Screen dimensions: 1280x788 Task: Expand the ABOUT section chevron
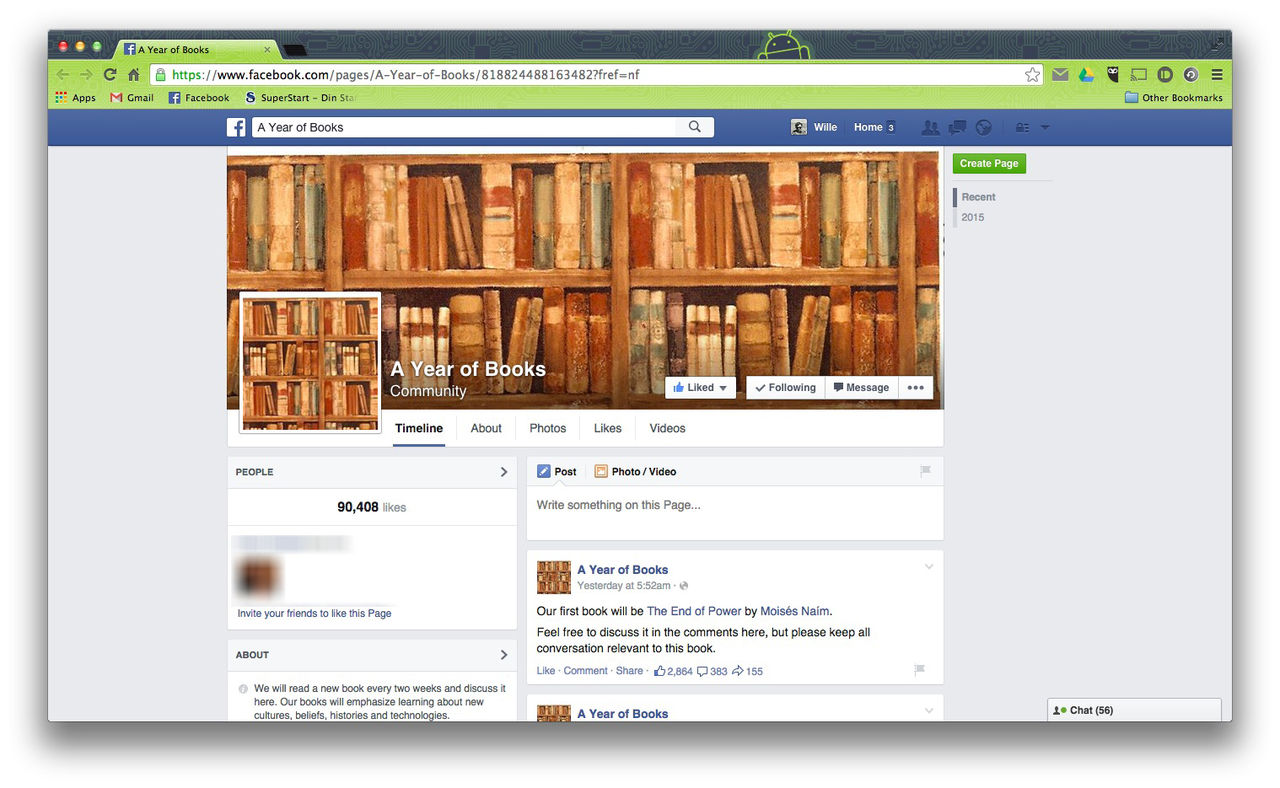[x=503, y=655]
